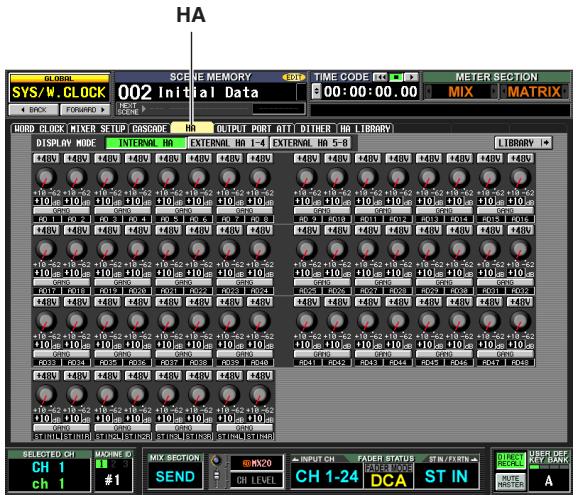
Task: Click the USER DEF KEY BANK A display
Action: tap(548, 481)
